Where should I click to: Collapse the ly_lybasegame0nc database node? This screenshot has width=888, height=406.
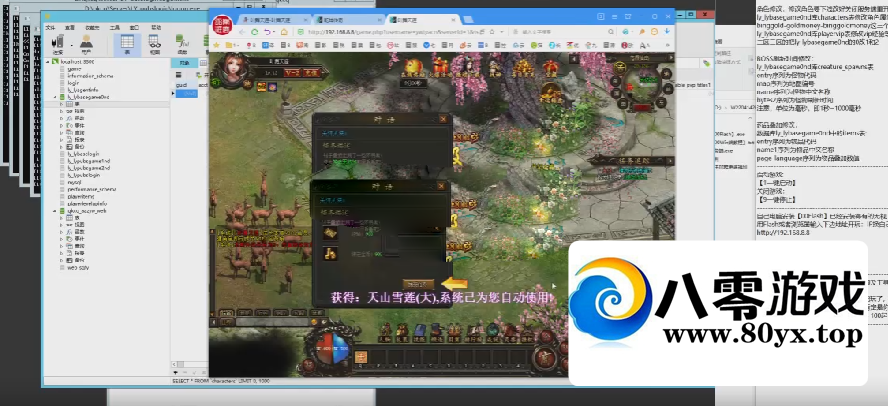coord(55,97)
